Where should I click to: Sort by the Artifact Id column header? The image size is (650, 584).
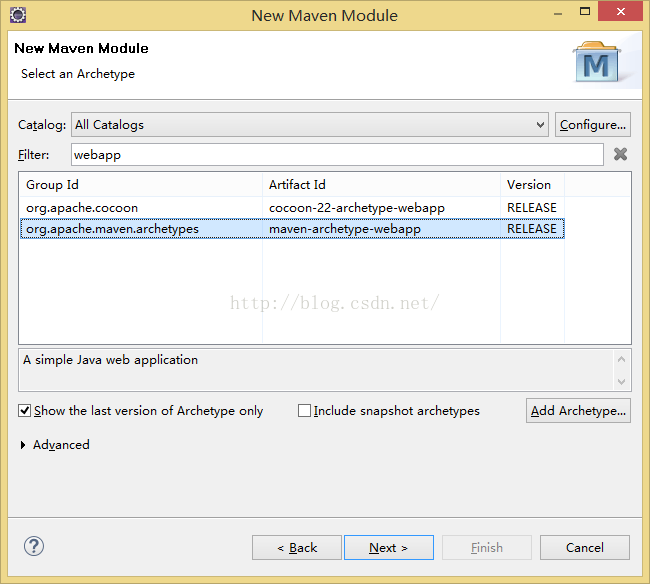click(x=381, y=184)
